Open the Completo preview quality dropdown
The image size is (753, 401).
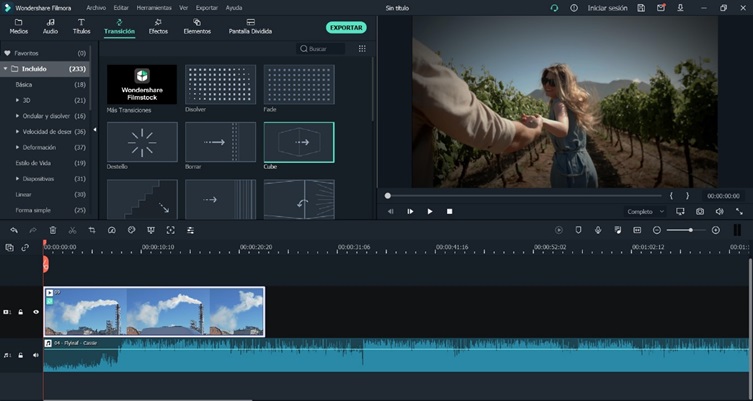click(x=645, y=212)
